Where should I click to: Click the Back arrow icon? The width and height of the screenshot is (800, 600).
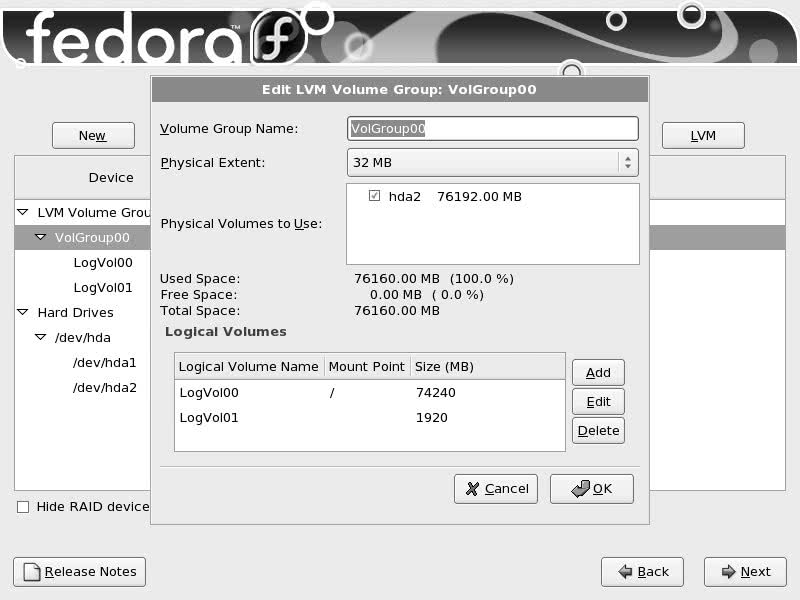[625, 572]
